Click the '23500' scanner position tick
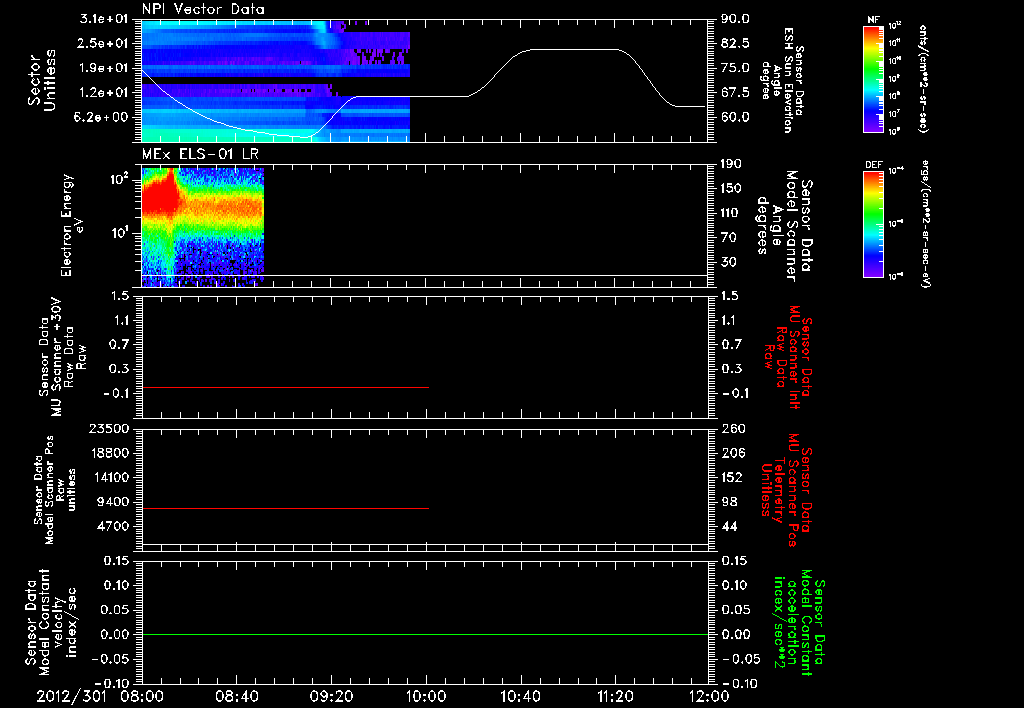The width and height of the screenshot is (1024, 708). coord(109,428)
